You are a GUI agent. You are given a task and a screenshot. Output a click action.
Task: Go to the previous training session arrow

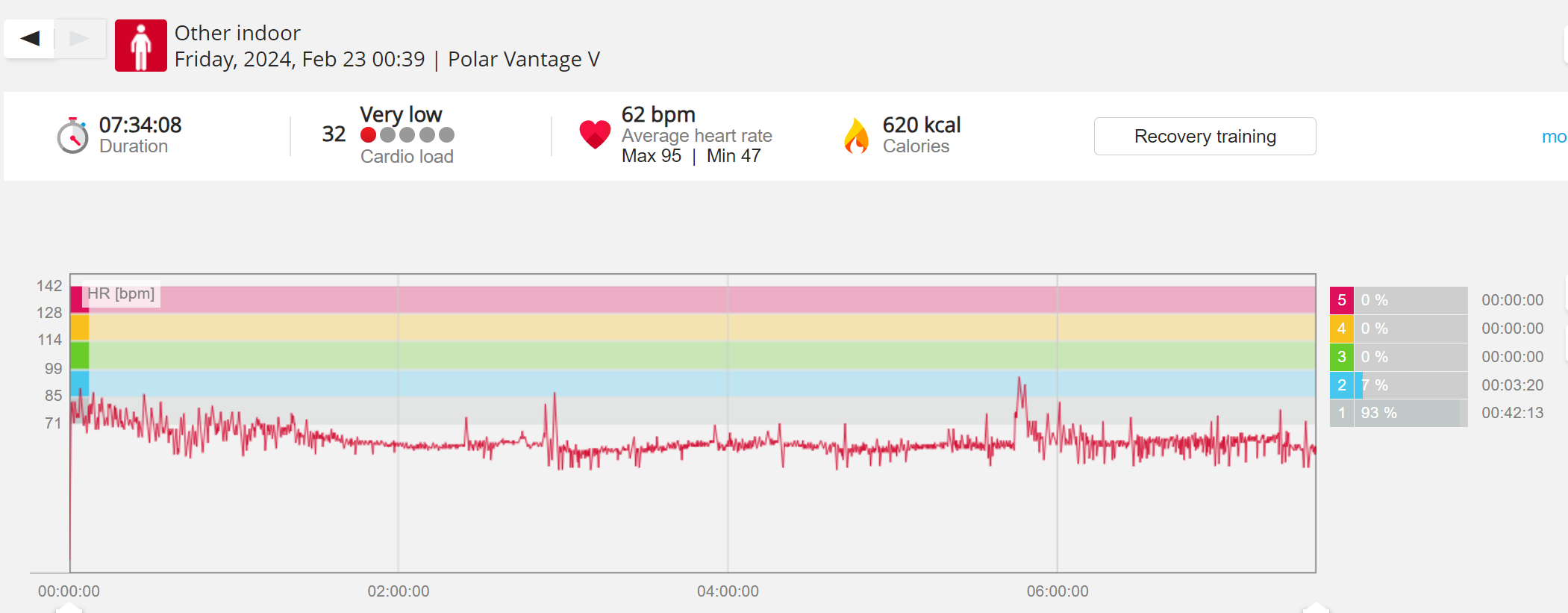(x=30, y=39)
